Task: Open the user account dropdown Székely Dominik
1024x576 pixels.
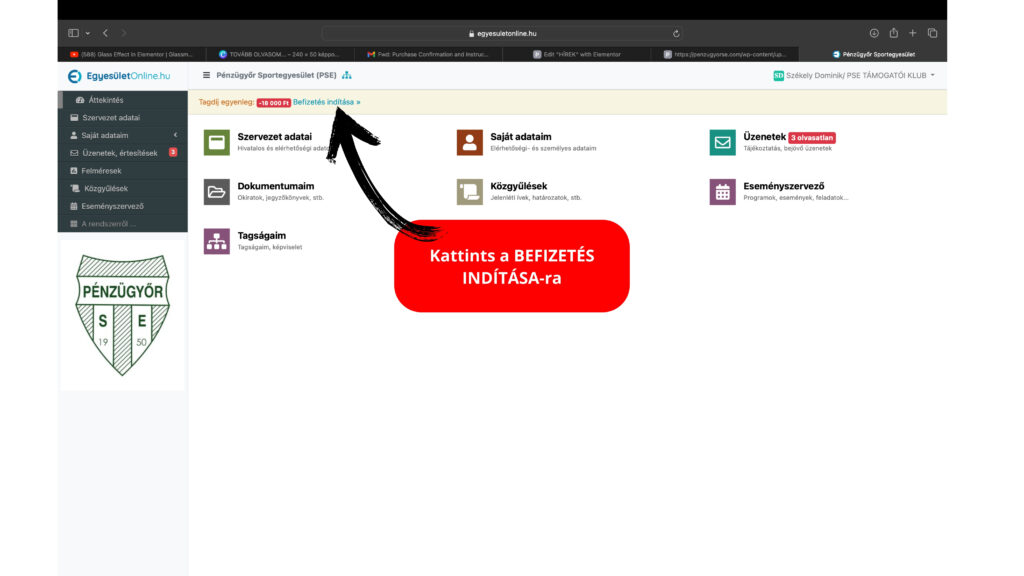Action: tap(854, 75)
